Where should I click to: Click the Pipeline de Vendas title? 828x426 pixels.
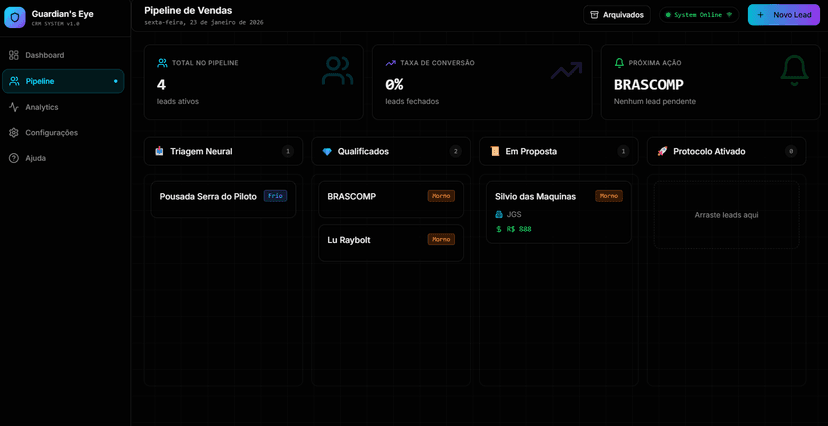(x=188, y=10)
